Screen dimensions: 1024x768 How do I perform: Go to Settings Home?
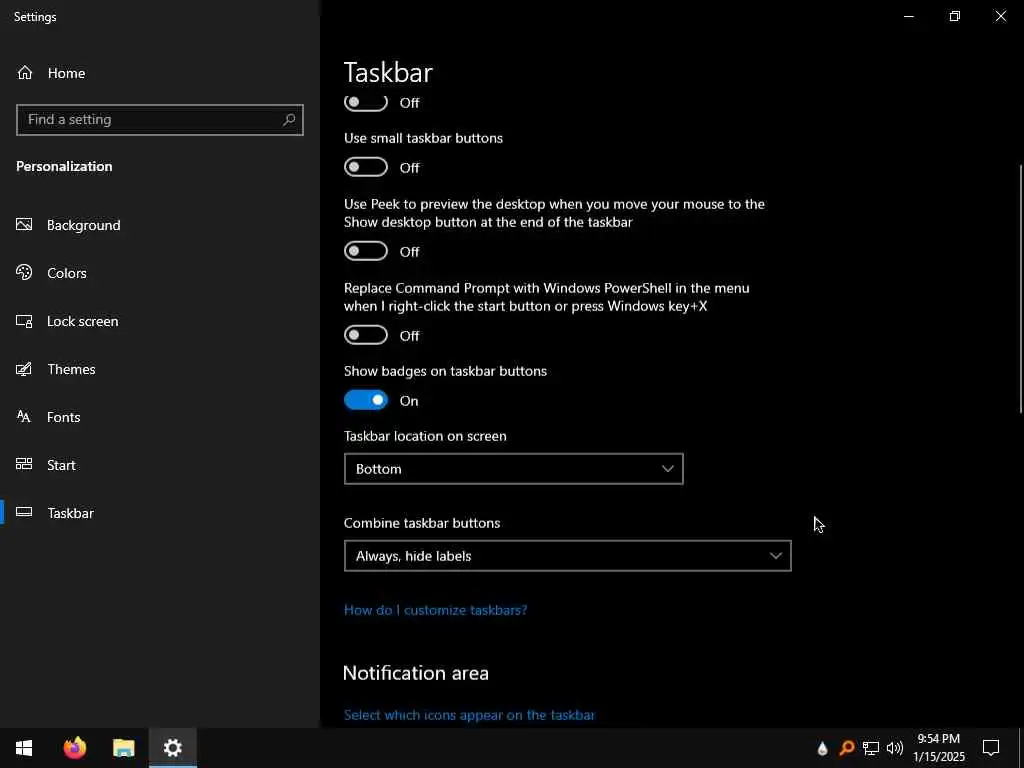click(x=159, y=73)
